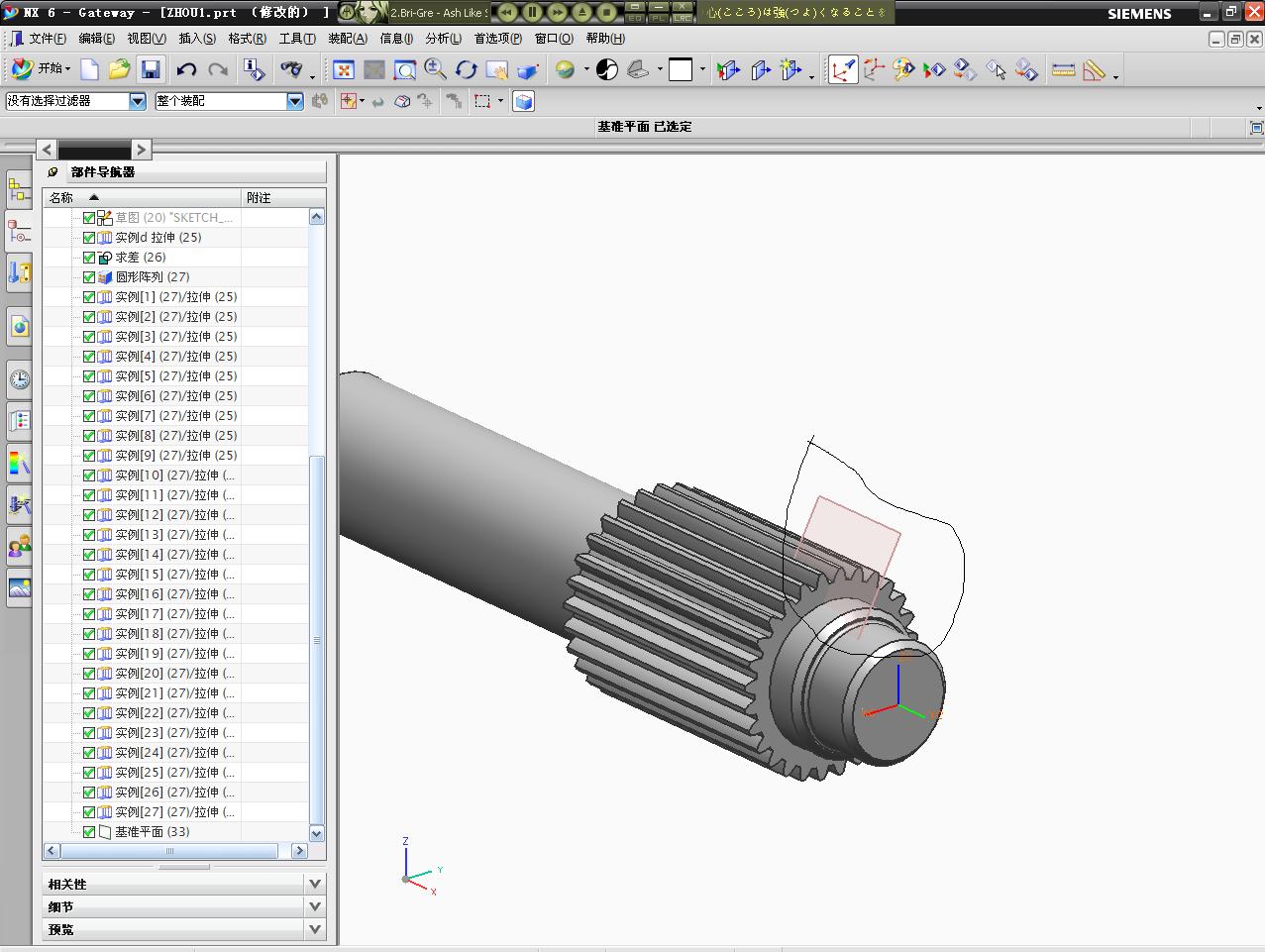Open the selection filter dropdown 没有选择过滤器
This screenshot has height=952, width=1265.
[x=138, y=101]
